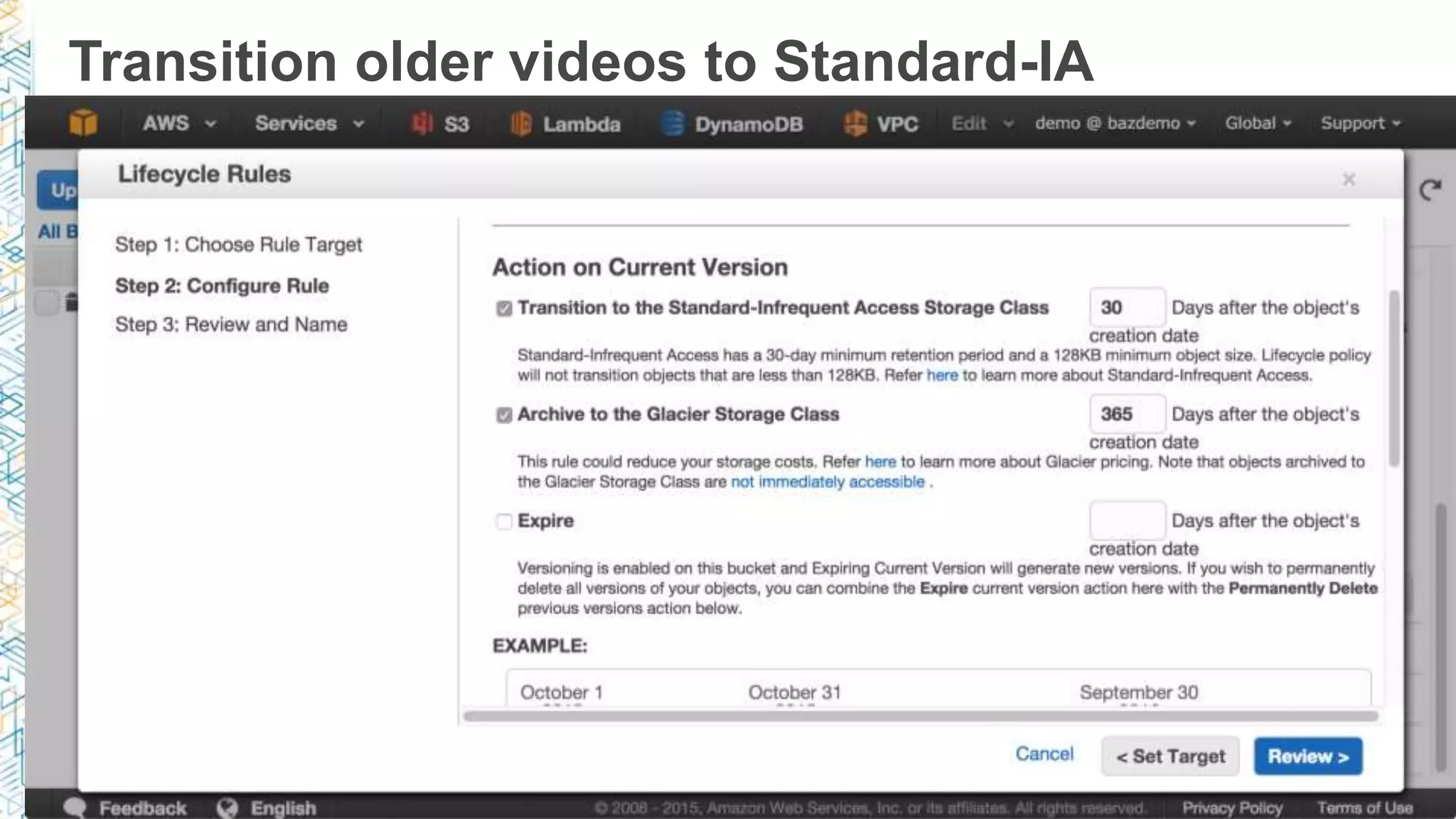
Task: Open the Support dropdown menu
Action: coord(1360,123)
